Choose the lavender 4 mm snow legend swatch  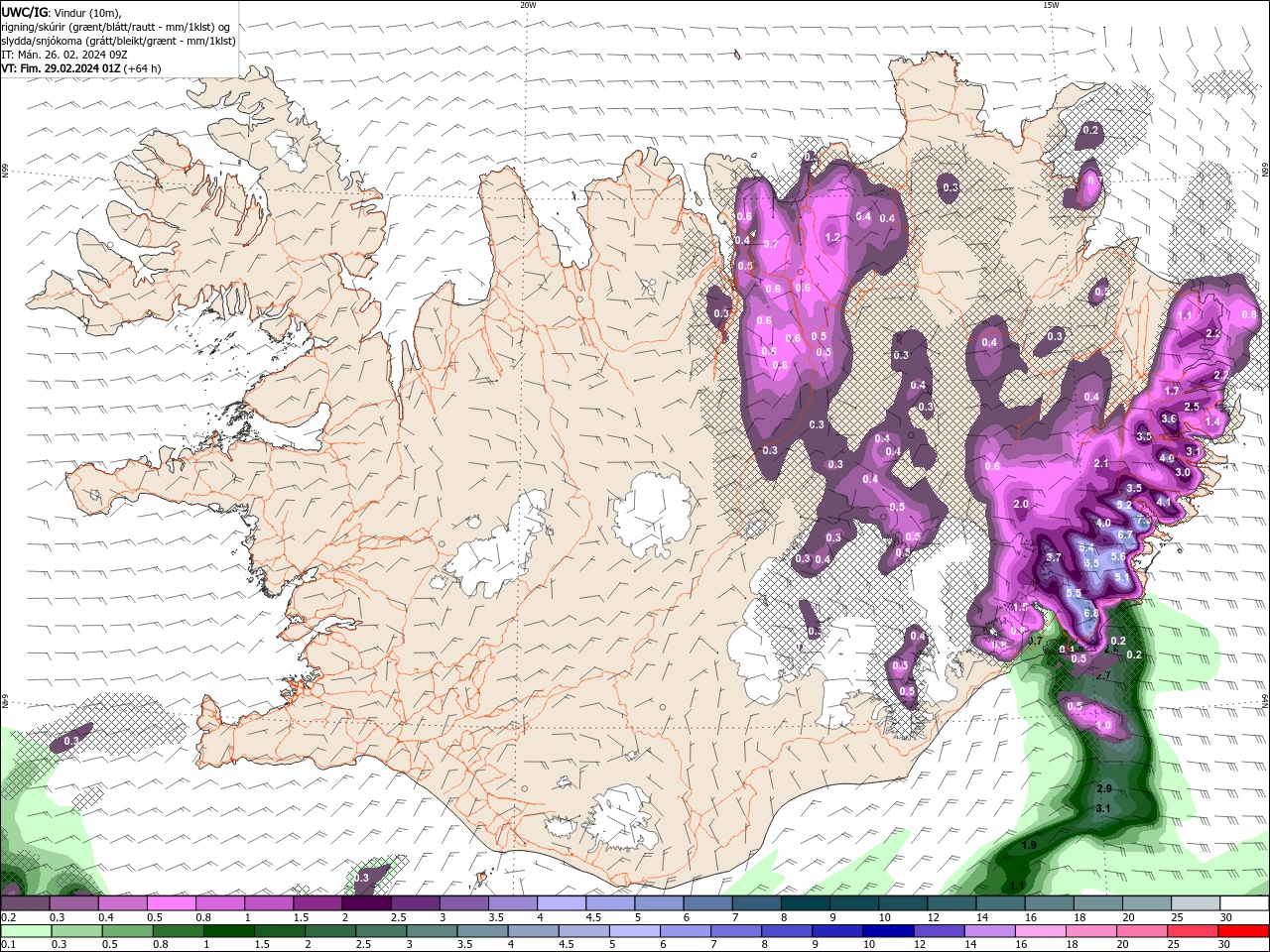(x=561, y=903)
